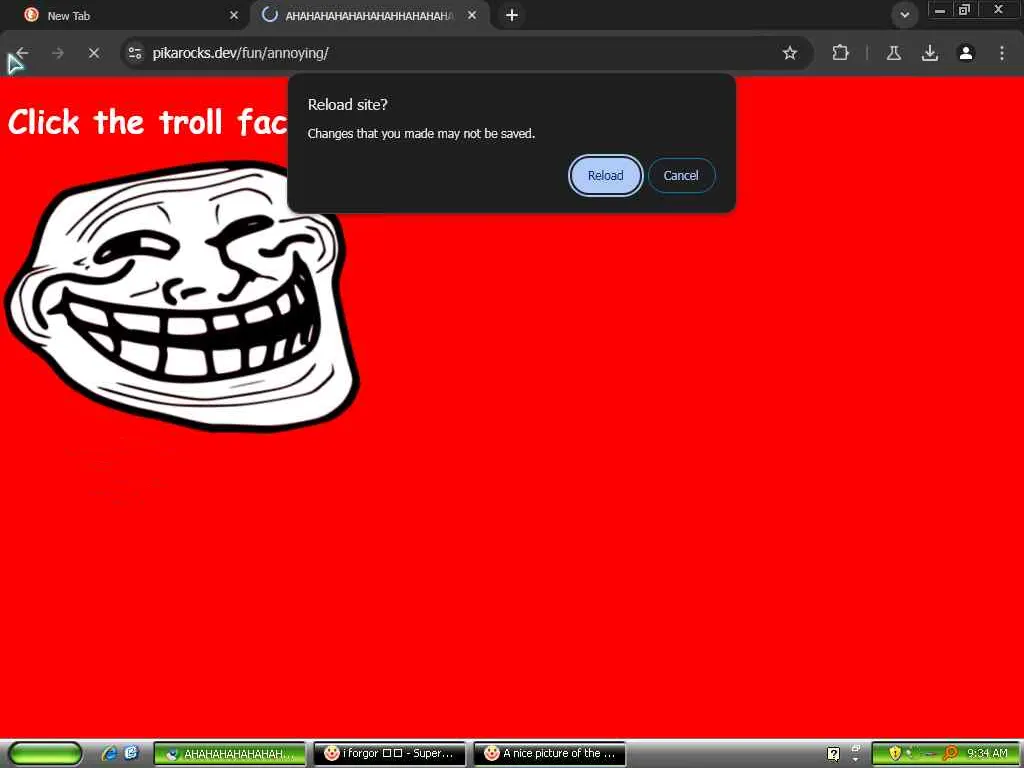Open the Extensions puzzle icon

840,53
